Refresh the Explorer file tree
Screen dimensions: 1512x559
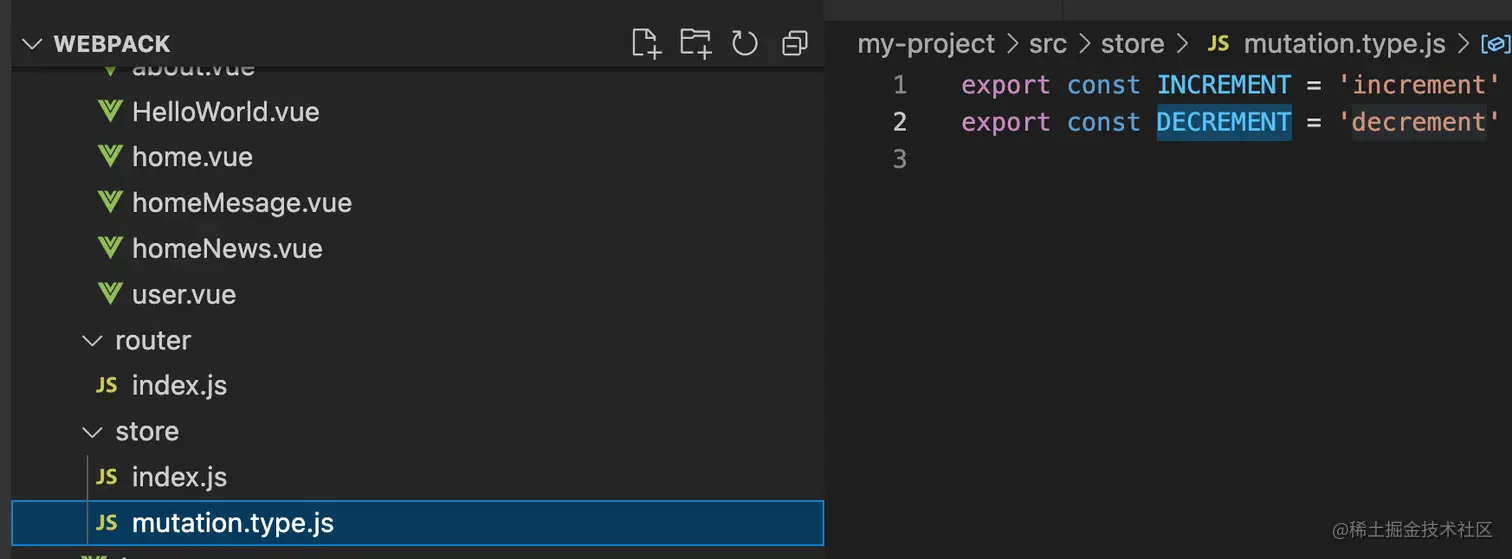click(x=744, y=43)
